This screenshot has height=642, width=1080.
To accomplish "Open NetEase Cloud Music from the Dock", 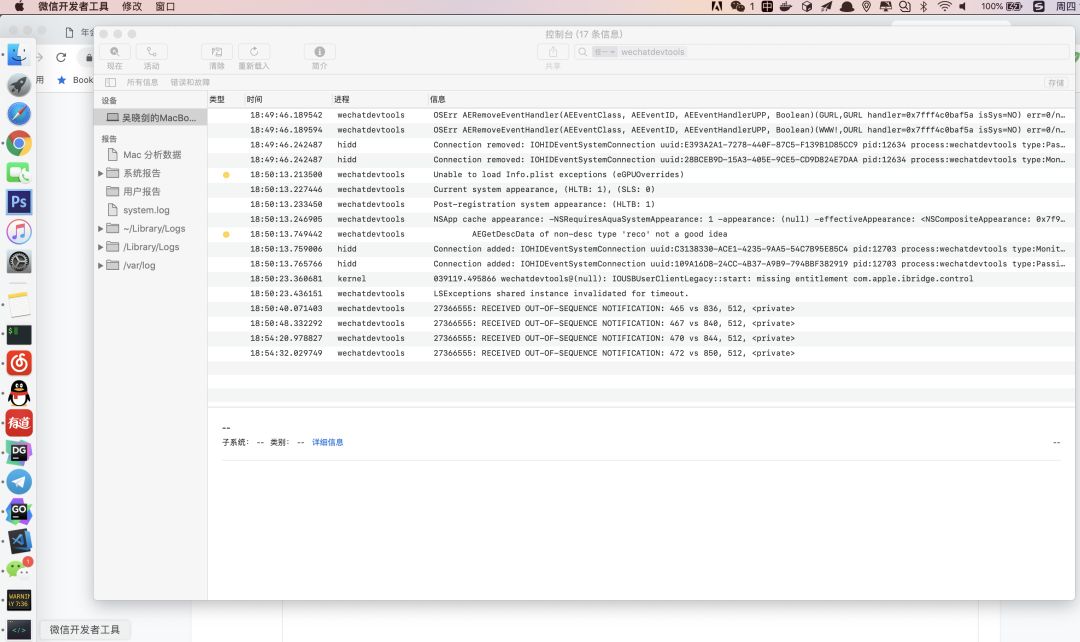I will pos(19,363).
